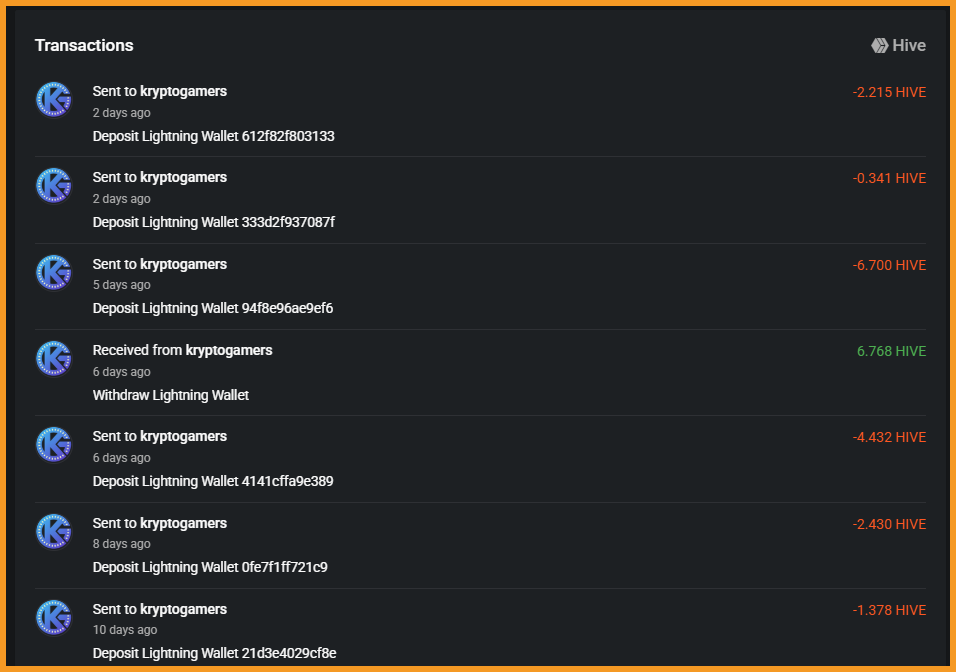Click memo Deposit Lightning Wallet 612f82f803133
Screen dimensions: 956x672
point(213,136)
